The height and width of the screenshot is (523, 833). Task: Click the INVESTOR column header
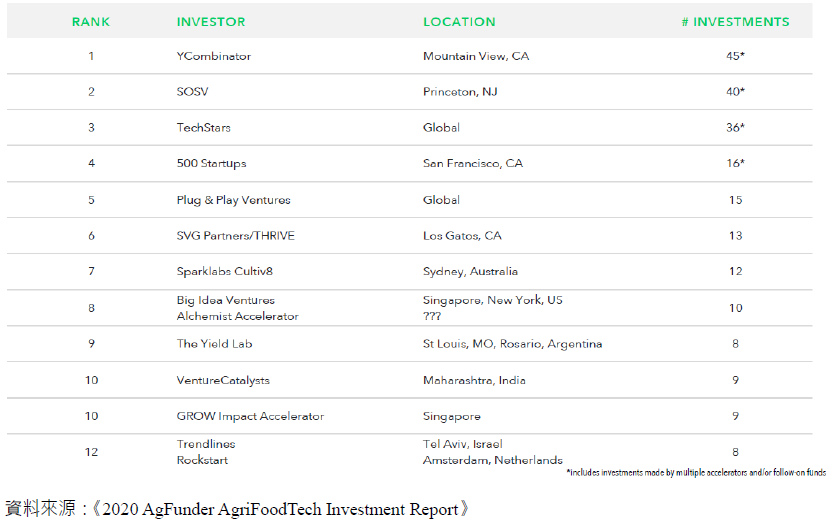pyautogui.click(x=211, y=22)
